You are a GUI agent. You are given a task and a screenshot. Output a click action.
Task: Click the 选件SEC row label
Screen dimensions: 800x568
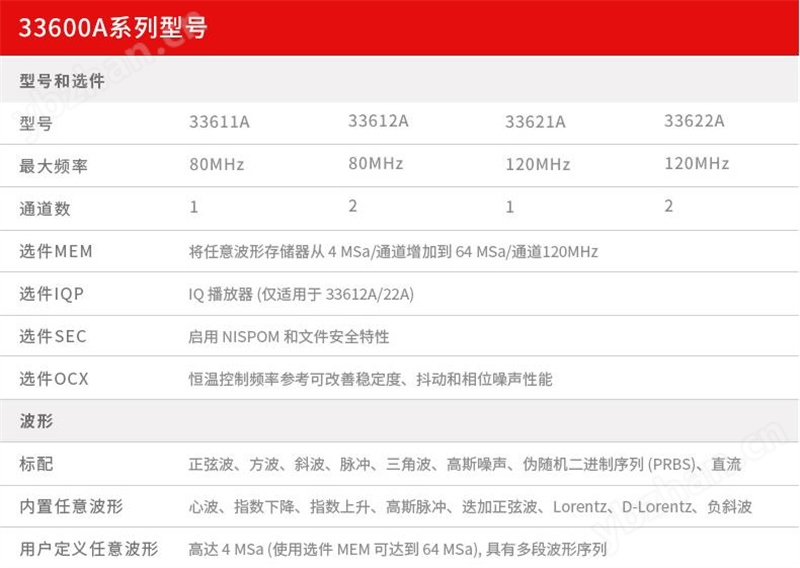[53, 336]
